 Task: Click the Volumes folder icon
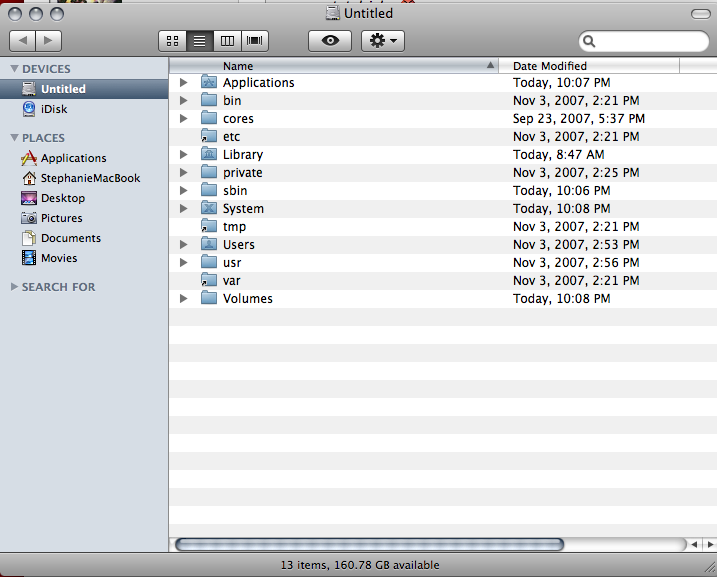click(x=209, y=298)
